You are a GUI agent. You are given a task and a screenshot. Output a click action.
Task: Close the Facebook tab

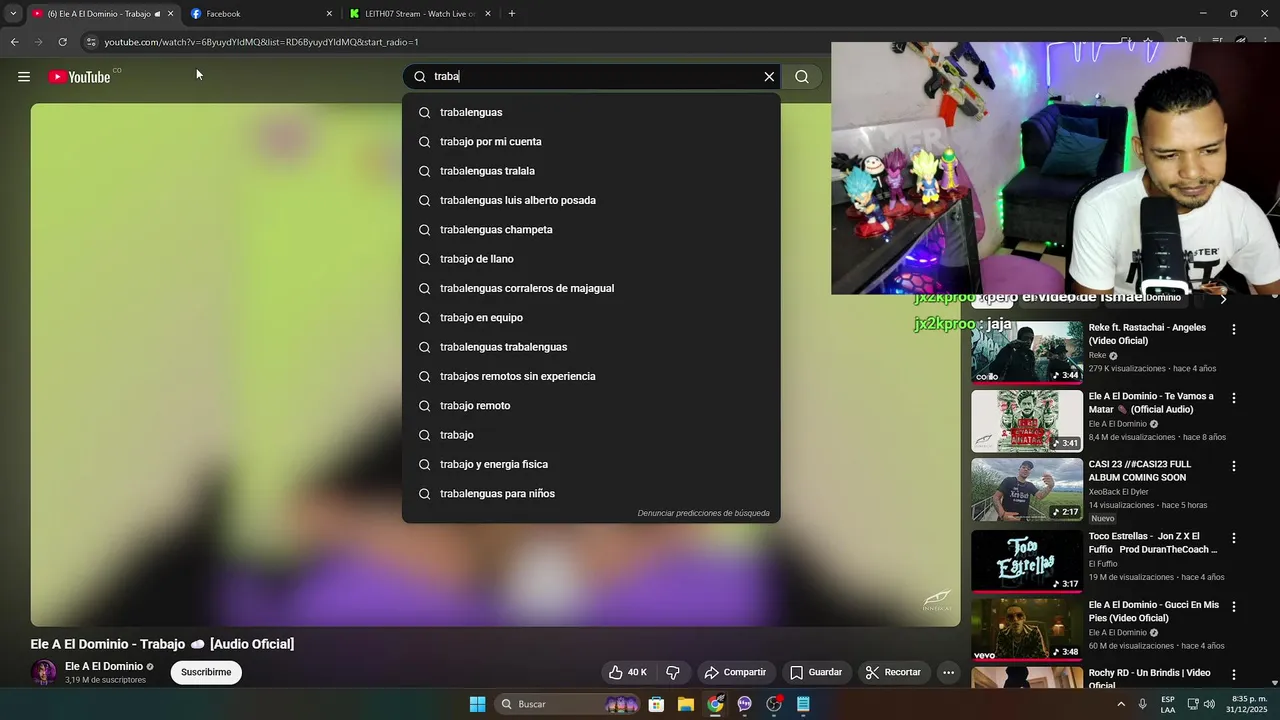[x=329, y=14]
